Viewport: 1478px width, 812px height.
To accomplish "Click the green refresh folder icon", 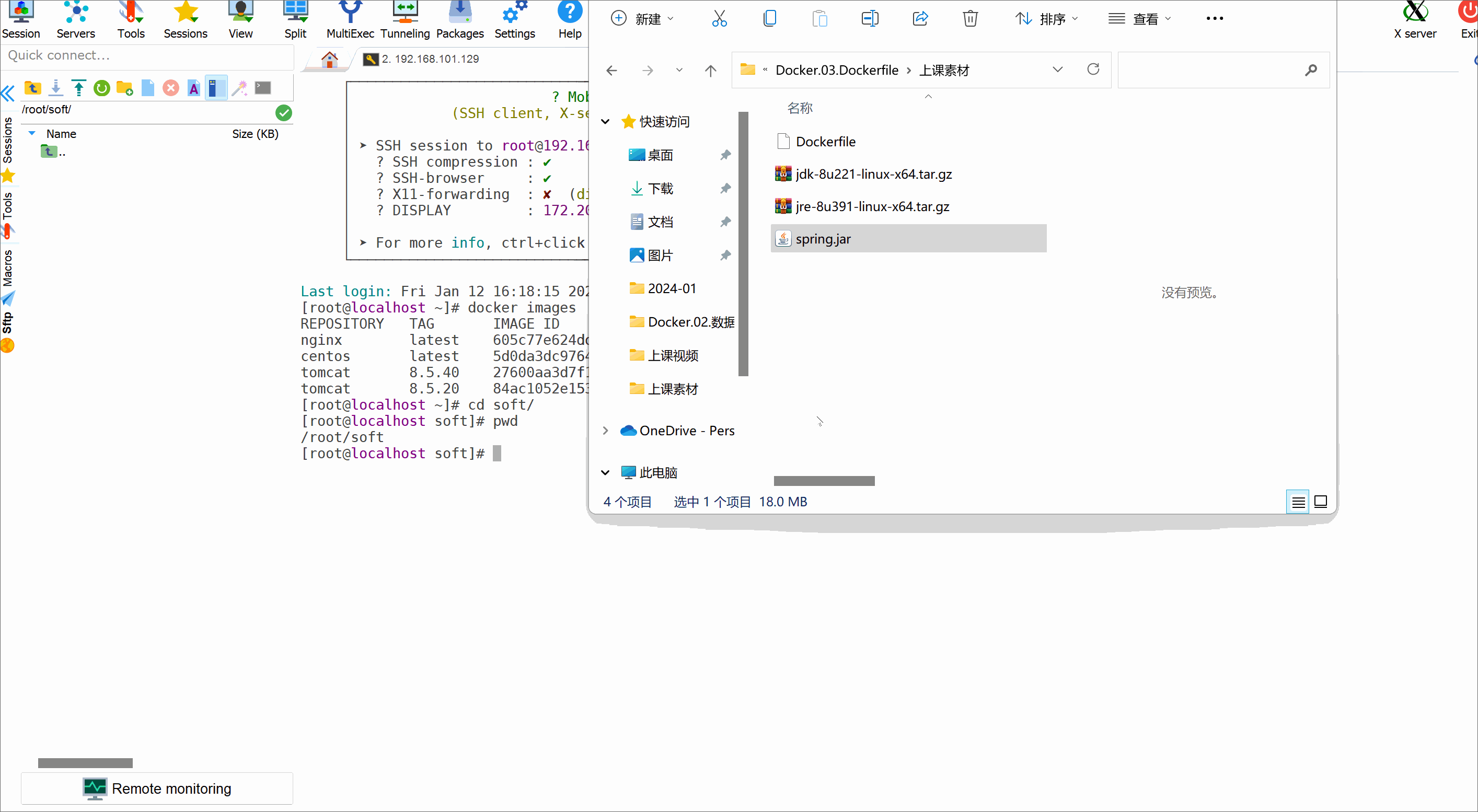I will click(x=101, y=88).
